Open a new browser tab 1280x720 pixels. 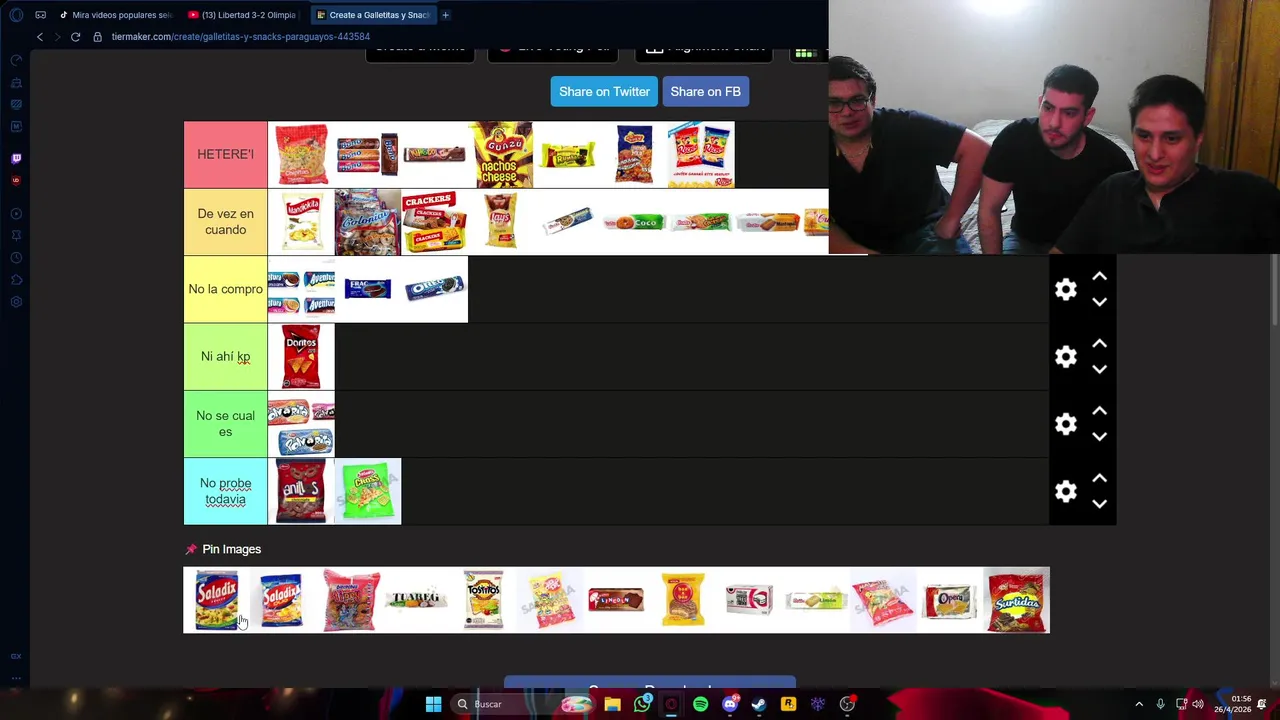pos(445,15)
